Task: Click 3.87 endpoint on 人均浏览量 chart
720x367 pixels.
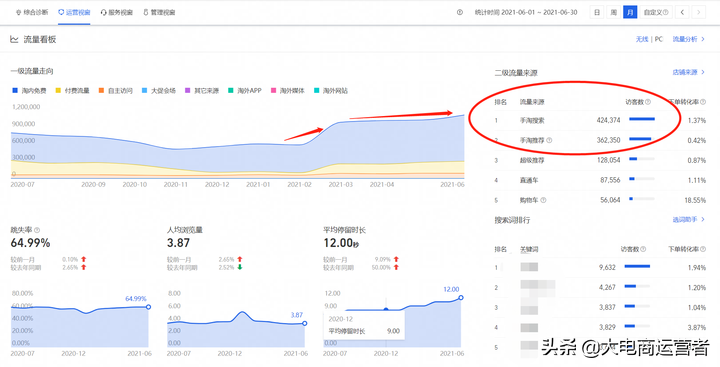Action: pos(304,323)
